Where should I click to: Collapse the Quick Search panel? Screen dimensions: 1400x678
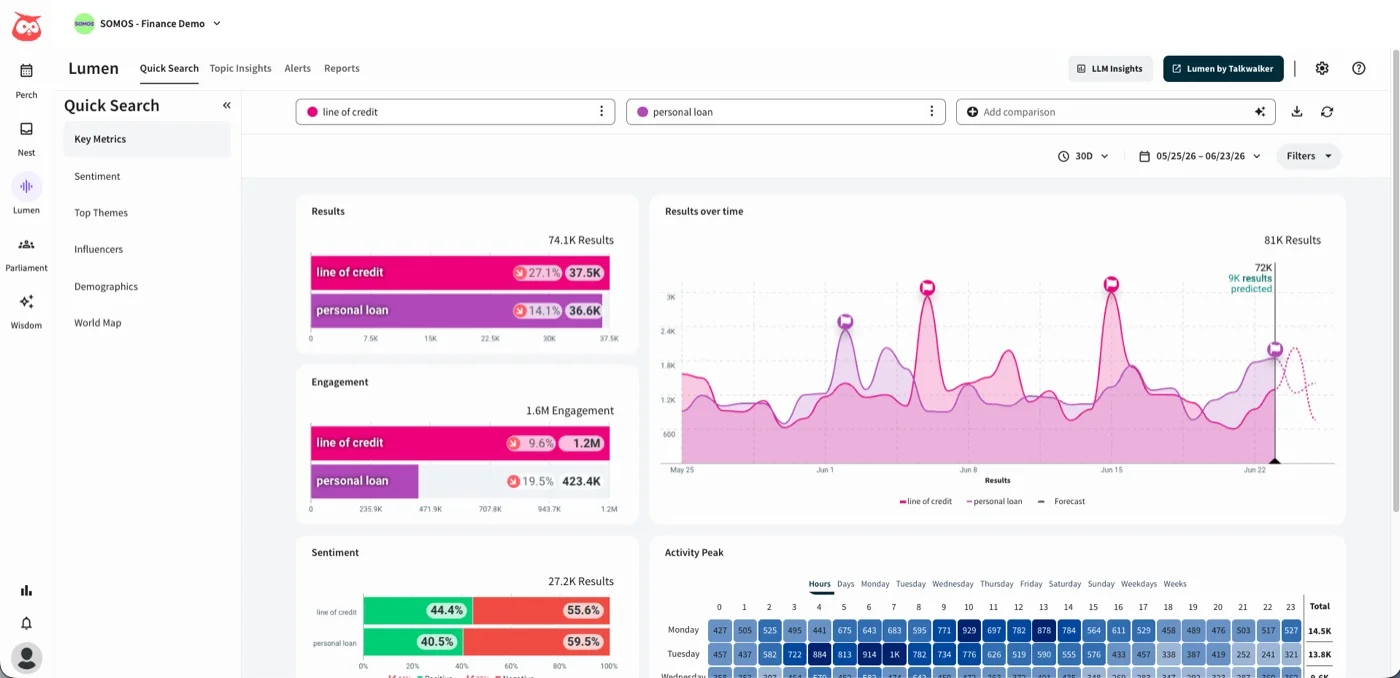(x=227, y=105)
